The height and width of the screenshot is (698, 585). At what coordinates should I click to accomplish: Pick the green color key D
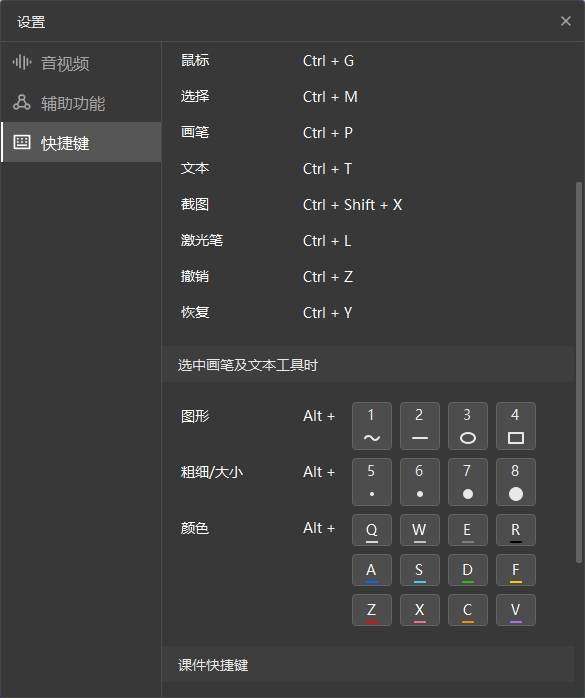(x=467, y=570)
